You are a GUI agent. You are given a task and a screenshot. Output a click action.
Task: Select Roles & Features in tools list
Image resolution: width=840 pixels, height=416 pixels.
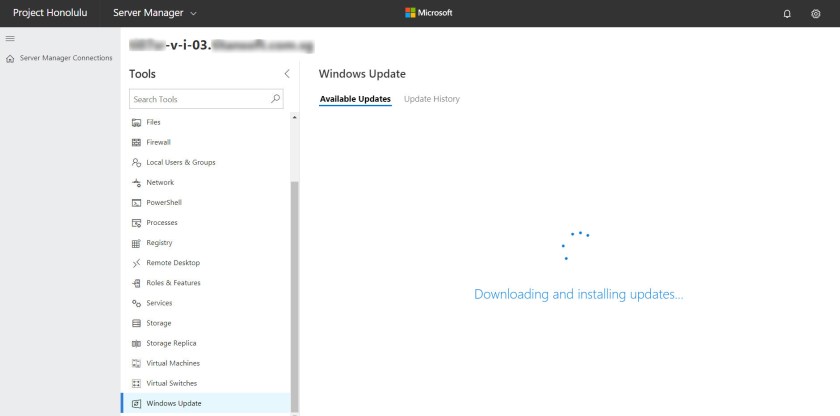[x=173, y=283]
